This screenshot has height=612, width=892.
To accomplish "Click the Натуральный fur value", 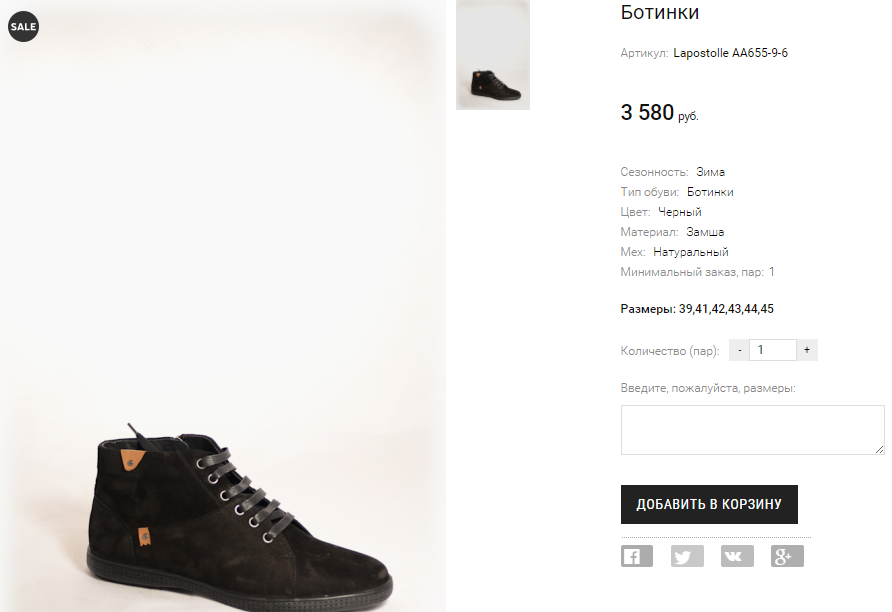I will tap(691, 252).
